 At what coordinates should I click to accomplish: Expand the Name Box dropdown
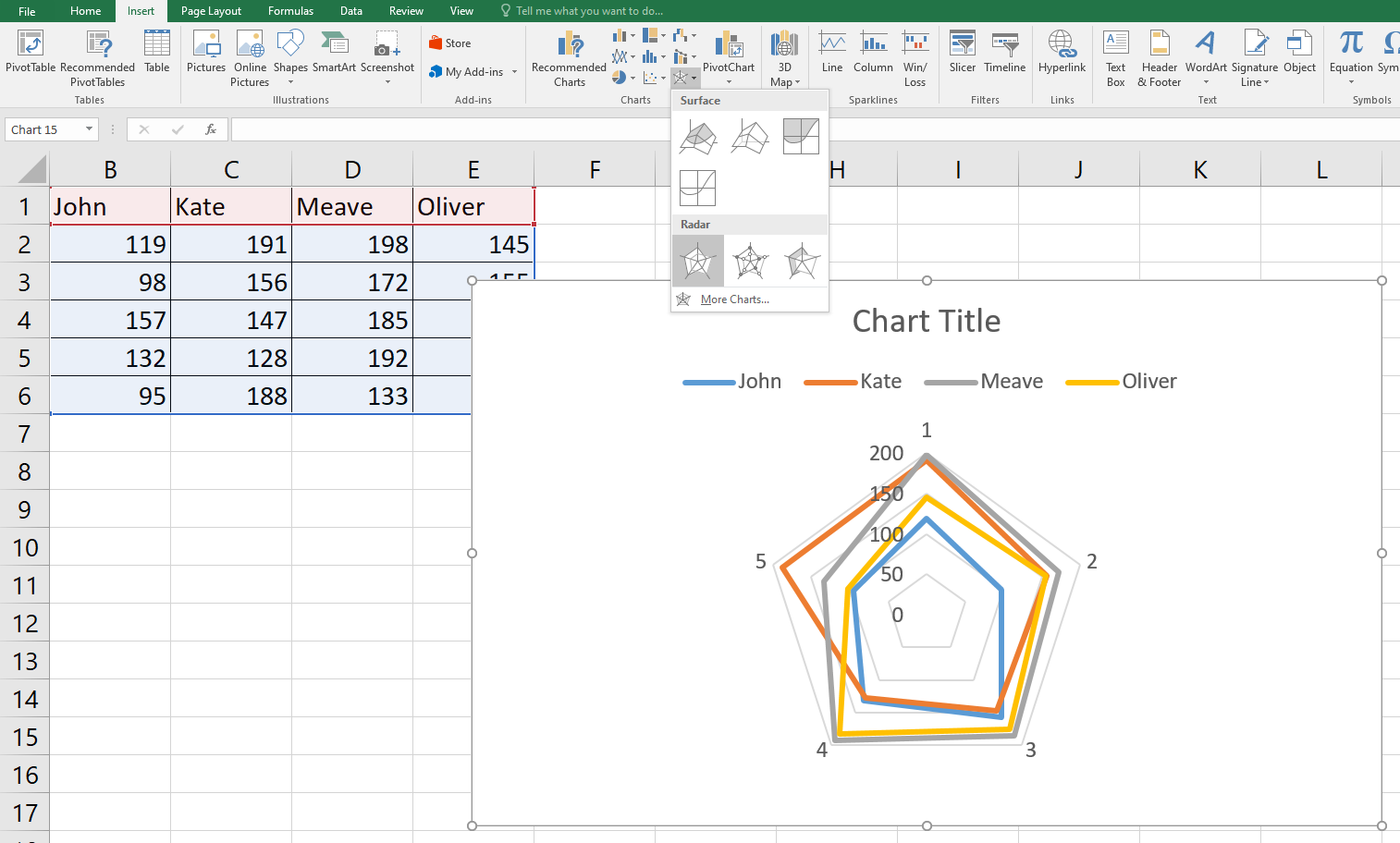[x=89, y=129]
